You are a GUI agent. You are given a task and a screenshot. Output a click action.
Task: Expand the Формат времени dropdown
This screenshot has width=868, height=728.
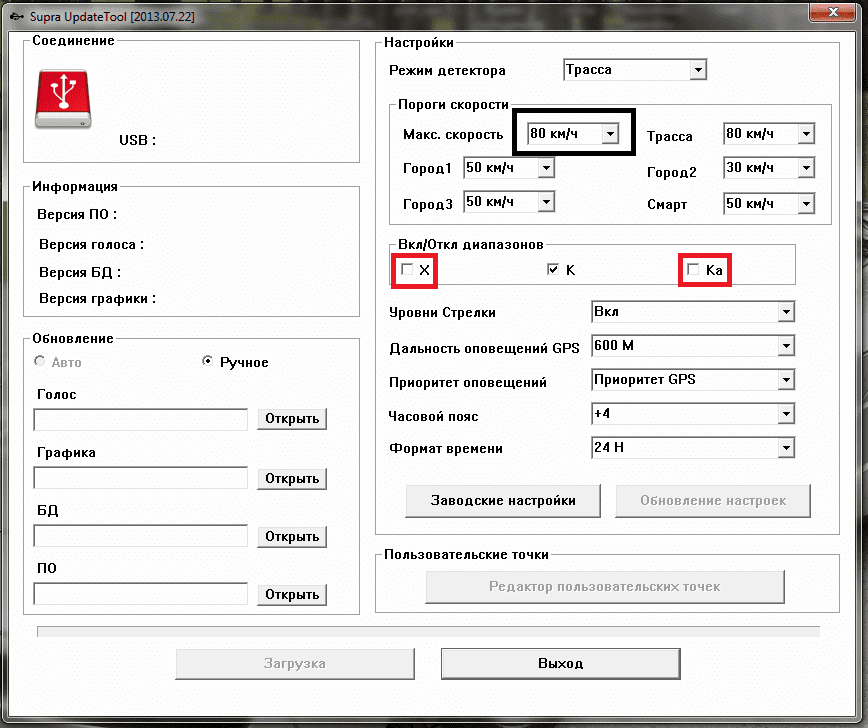tap(786, 448)
